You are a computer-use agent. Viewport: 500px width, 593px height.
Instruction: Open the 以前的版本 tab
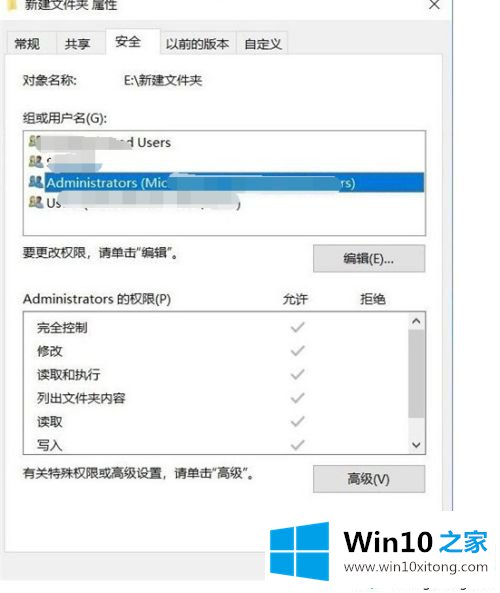pos(197,44)
